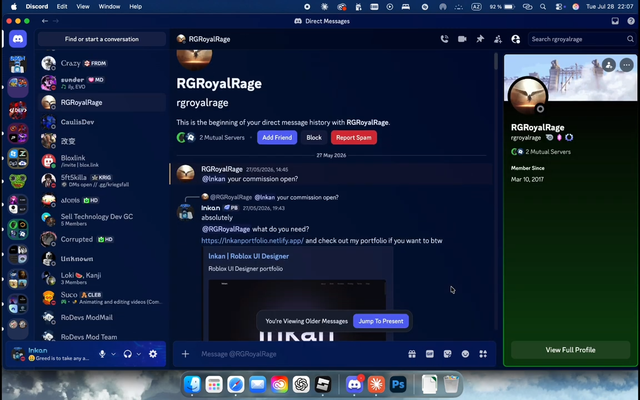This screenshot has width=640, height=400.
Task: Click 2 Mutual Servers in profile panel
Action: click(548, 152)
